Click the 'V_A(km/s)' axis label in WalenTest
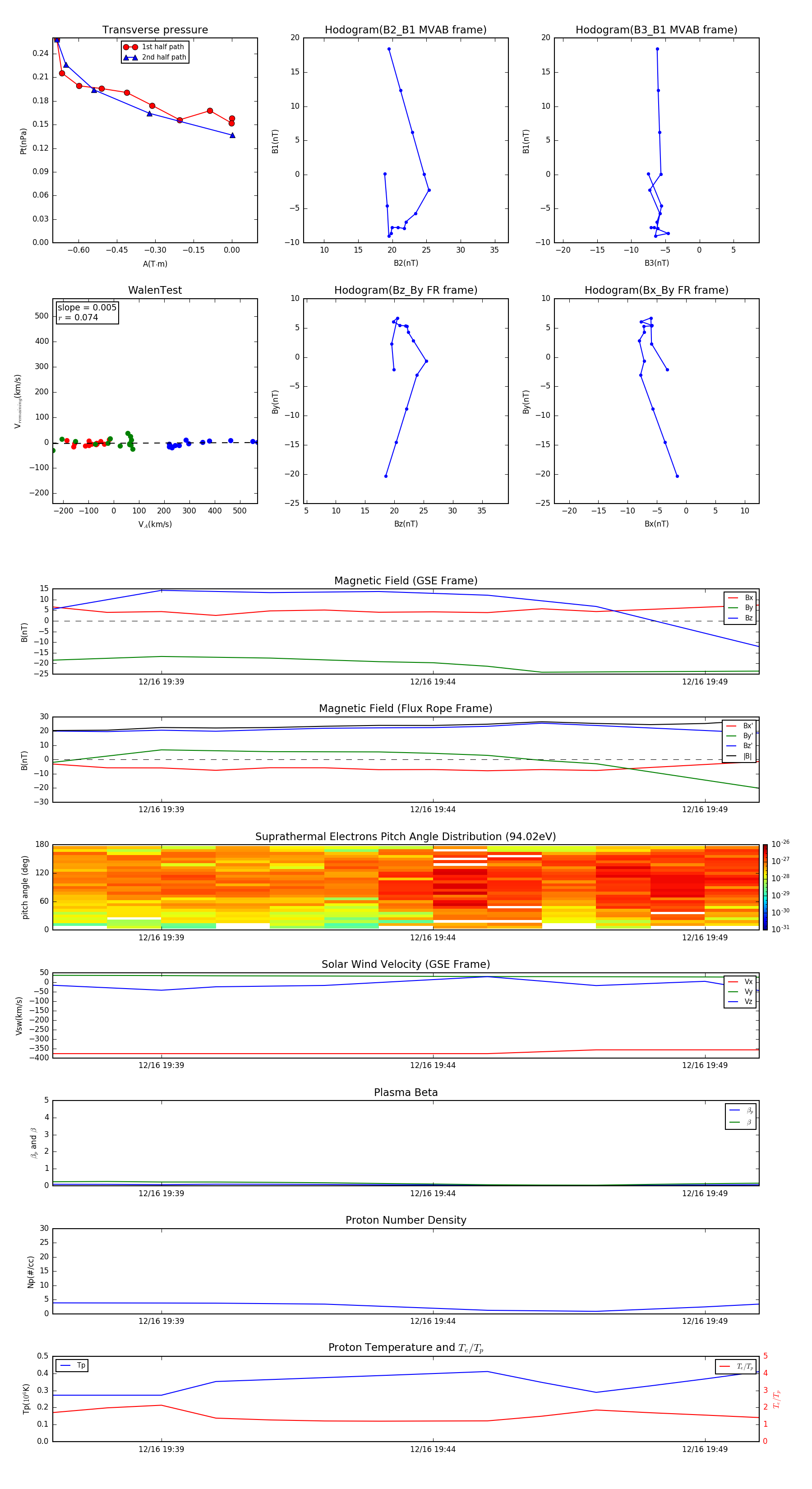 [x=155, y=524]
